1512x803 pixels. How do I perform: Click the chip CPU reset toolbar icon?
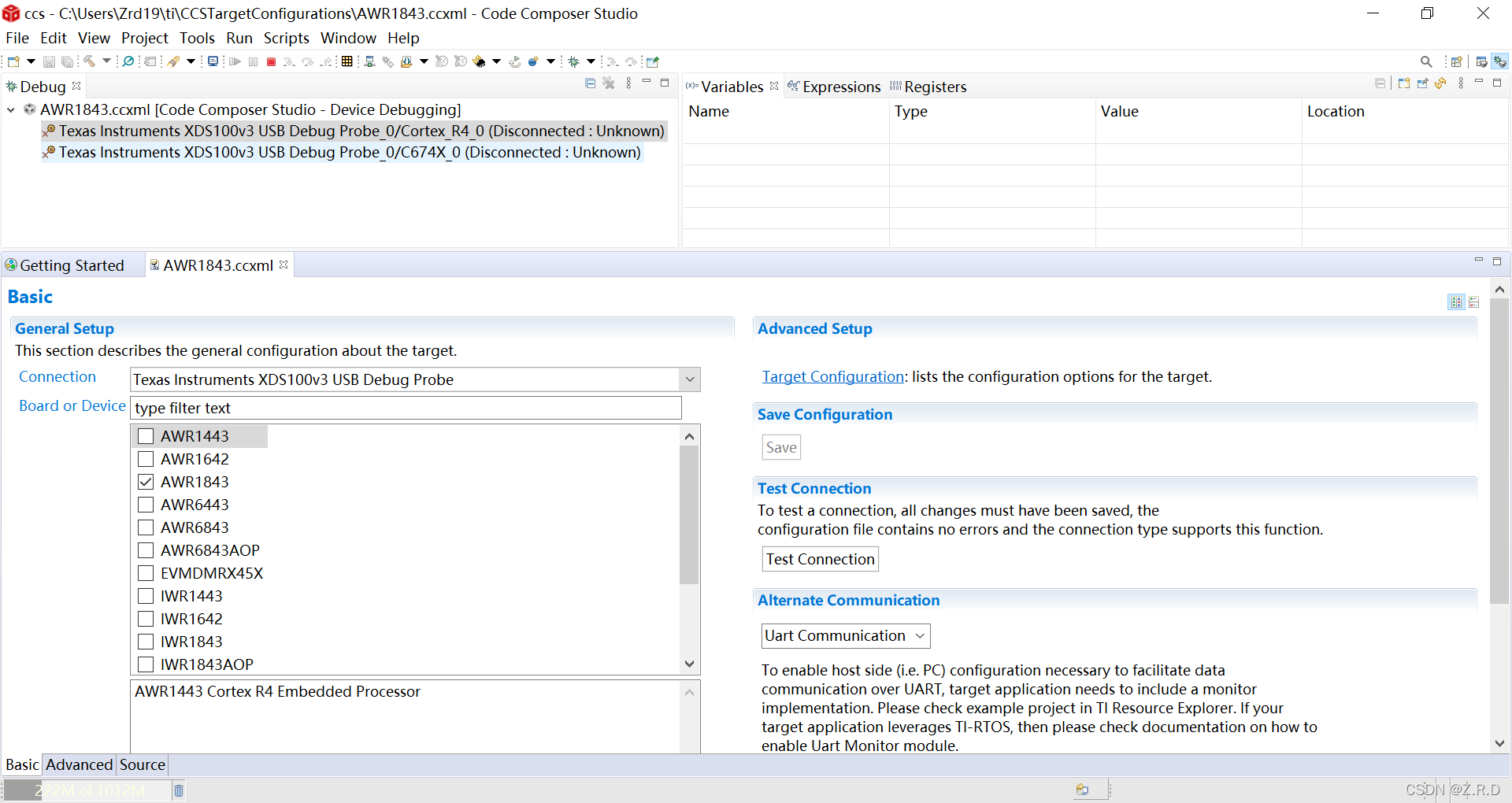tap(479, 61)
